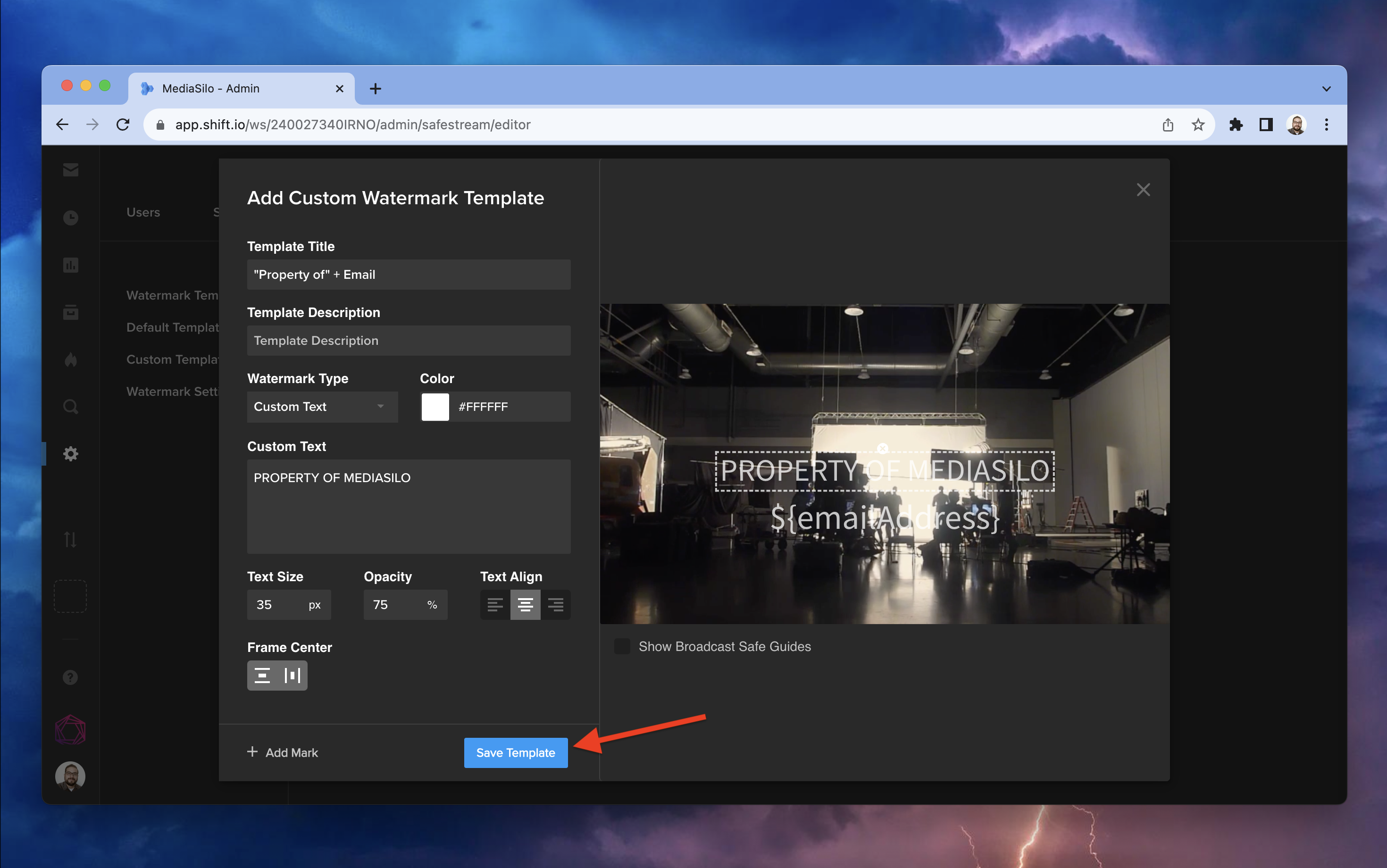
Task: Remove the selected watermark using its X handle
Action: pyautogui.click(x=883, y=448)
